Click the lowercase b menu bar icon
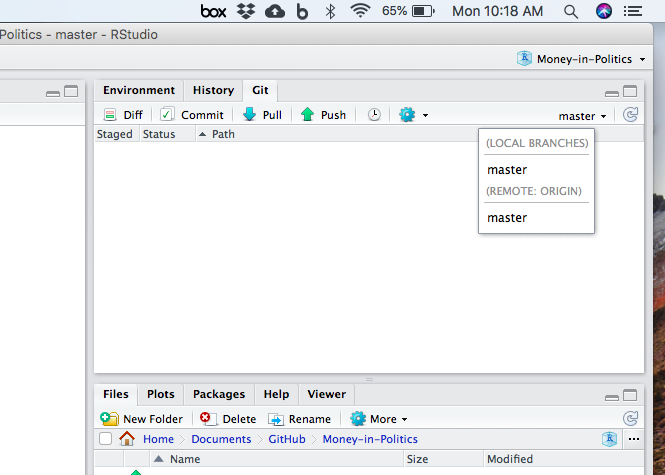 (x=302, y=11)
